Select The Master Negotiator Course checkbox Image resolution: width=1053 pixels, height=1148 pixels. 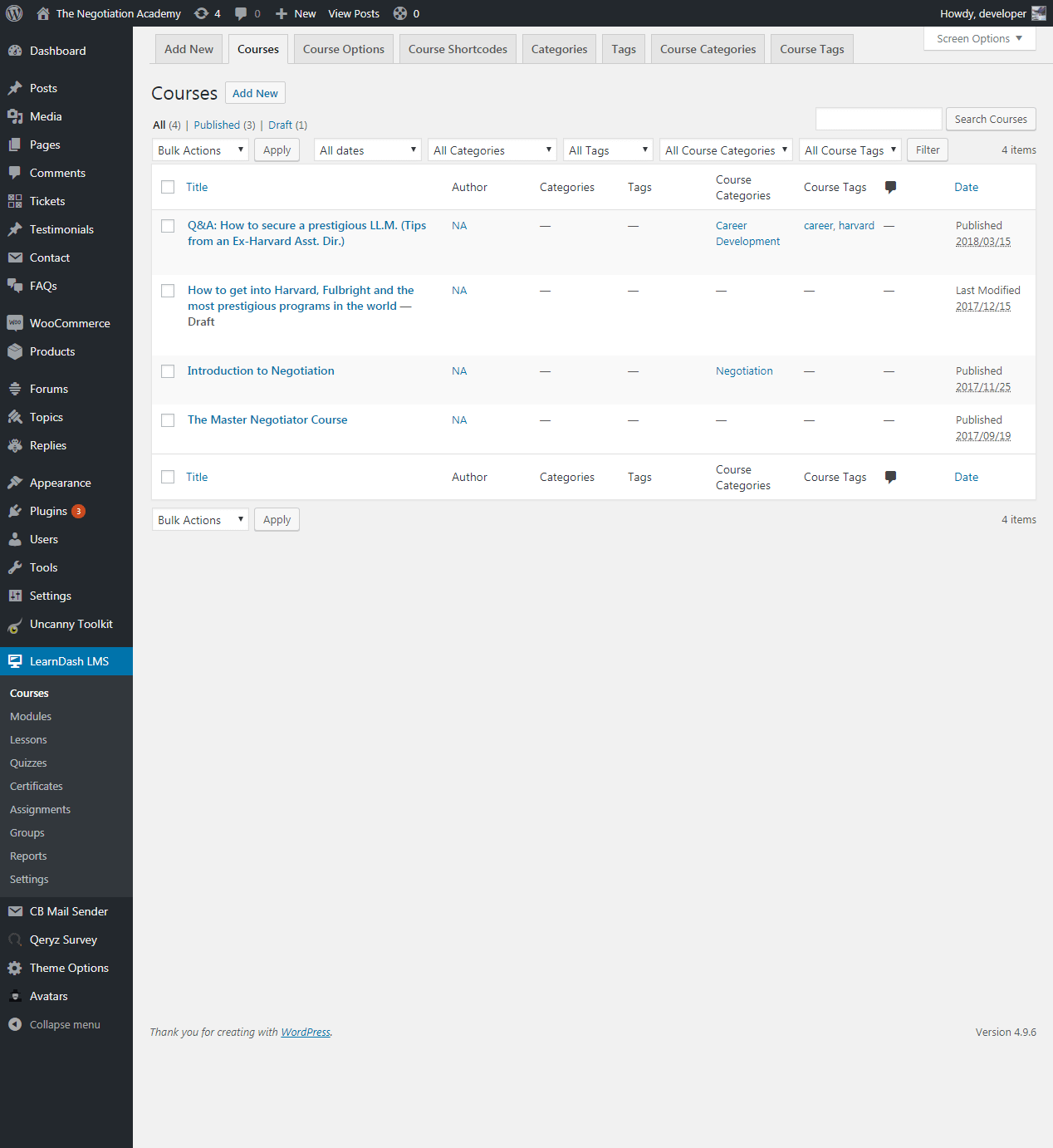click(168, 420)
